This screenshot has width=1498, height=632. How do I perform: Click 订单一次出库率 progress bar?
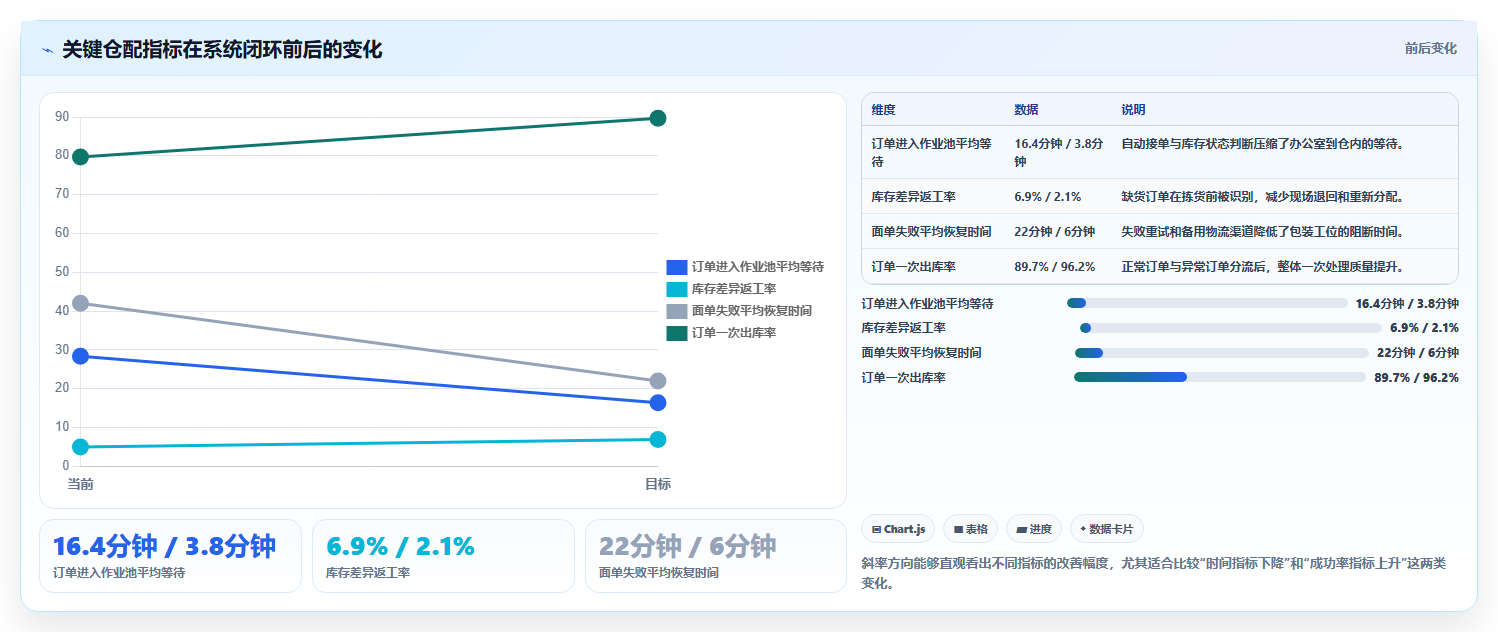(x=1220, y=377)
